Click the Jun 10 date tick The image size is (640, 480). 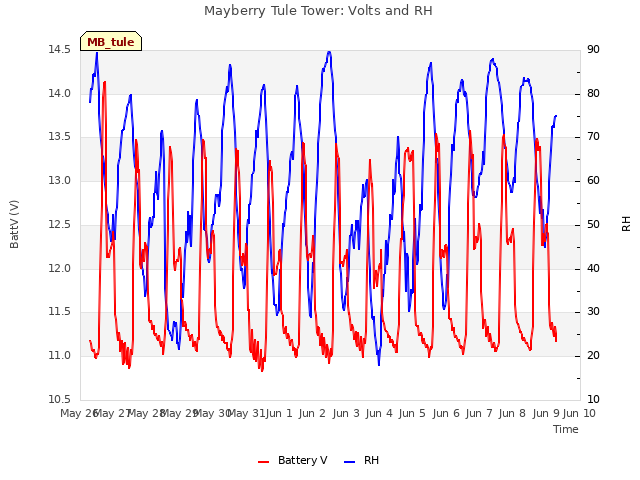click(579, 413)
